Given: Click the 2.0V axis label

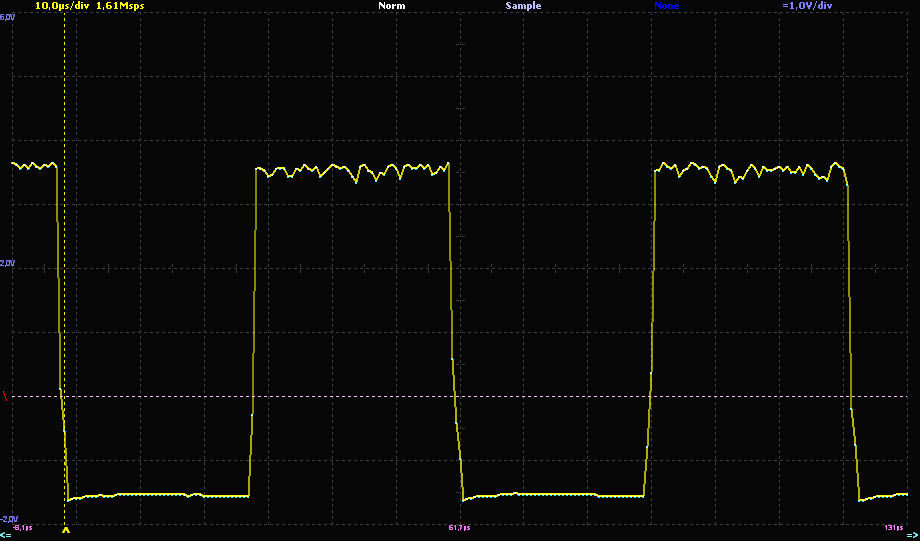Looking at the screenshot, I should click(7, 263).
